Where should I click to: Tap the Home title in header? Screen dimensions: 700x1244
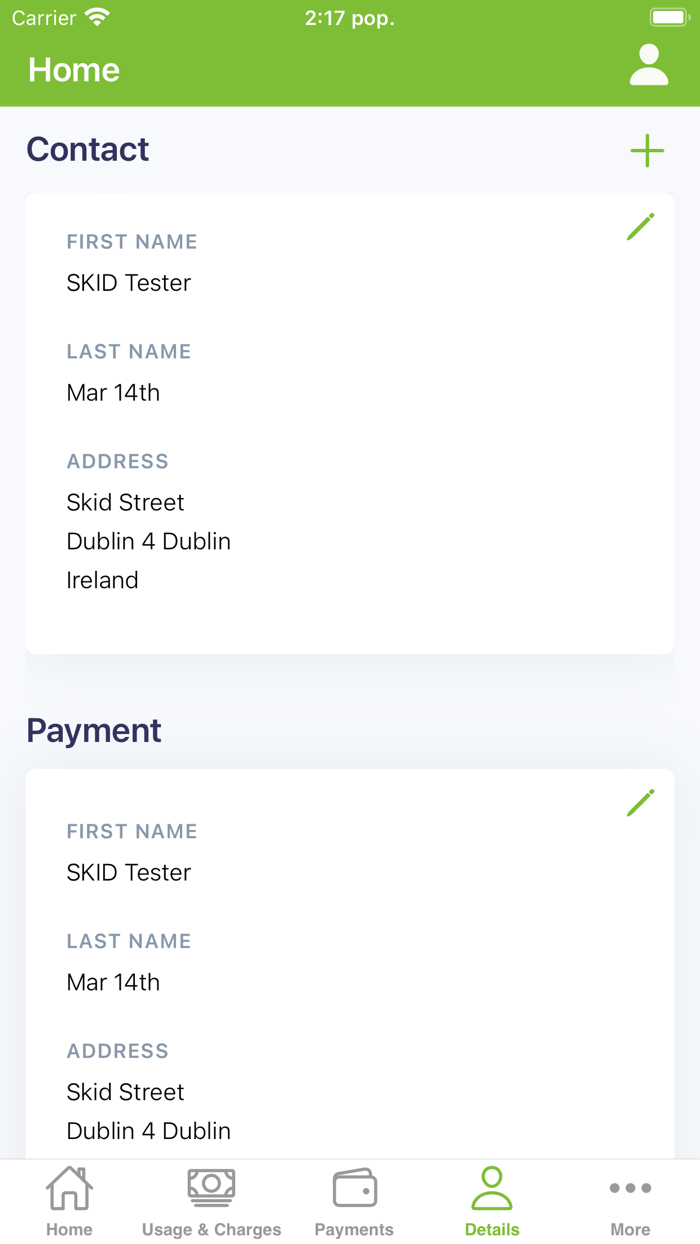coord(74,69)
